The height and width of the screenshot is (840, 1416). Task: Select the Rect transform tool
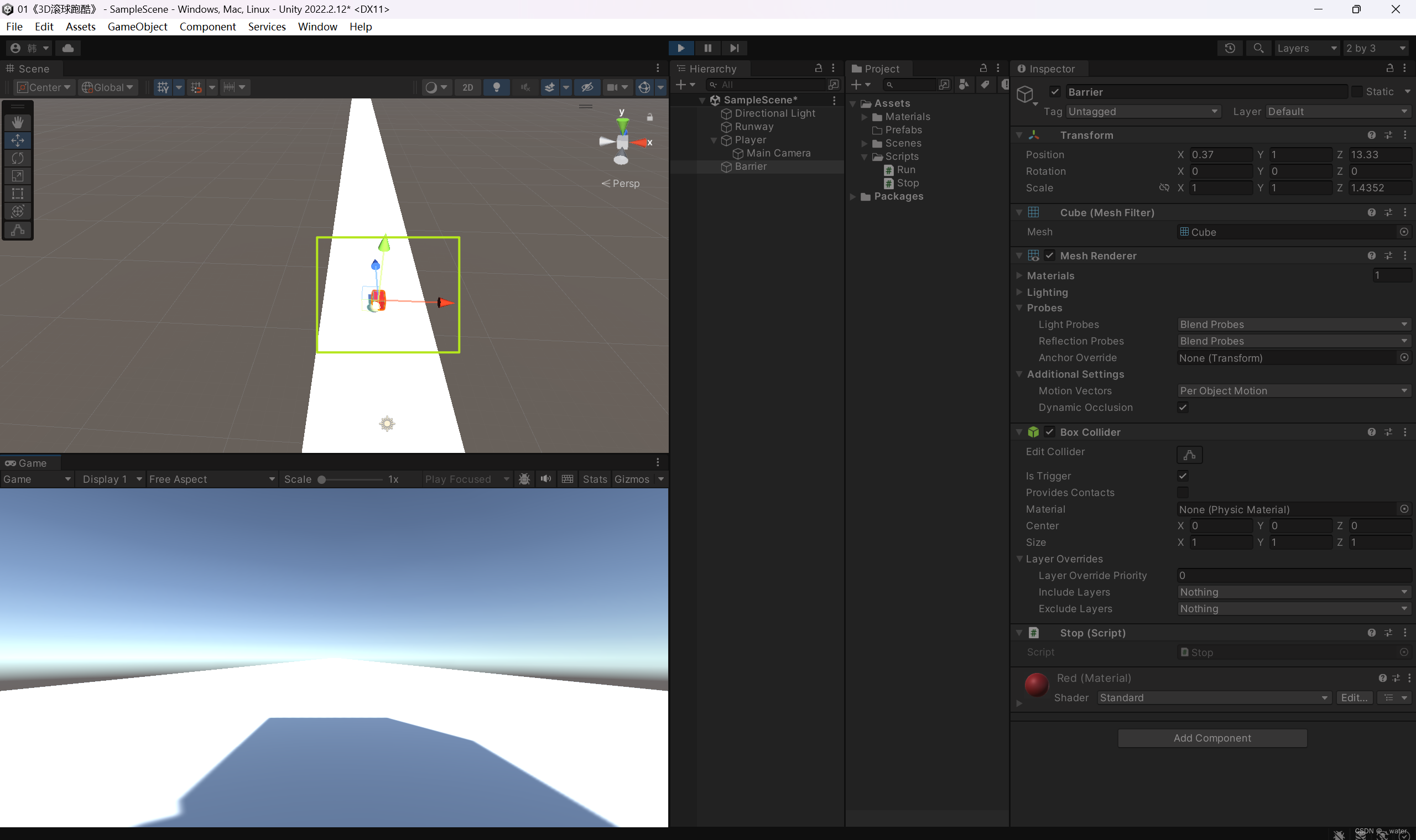coord(18,194)
